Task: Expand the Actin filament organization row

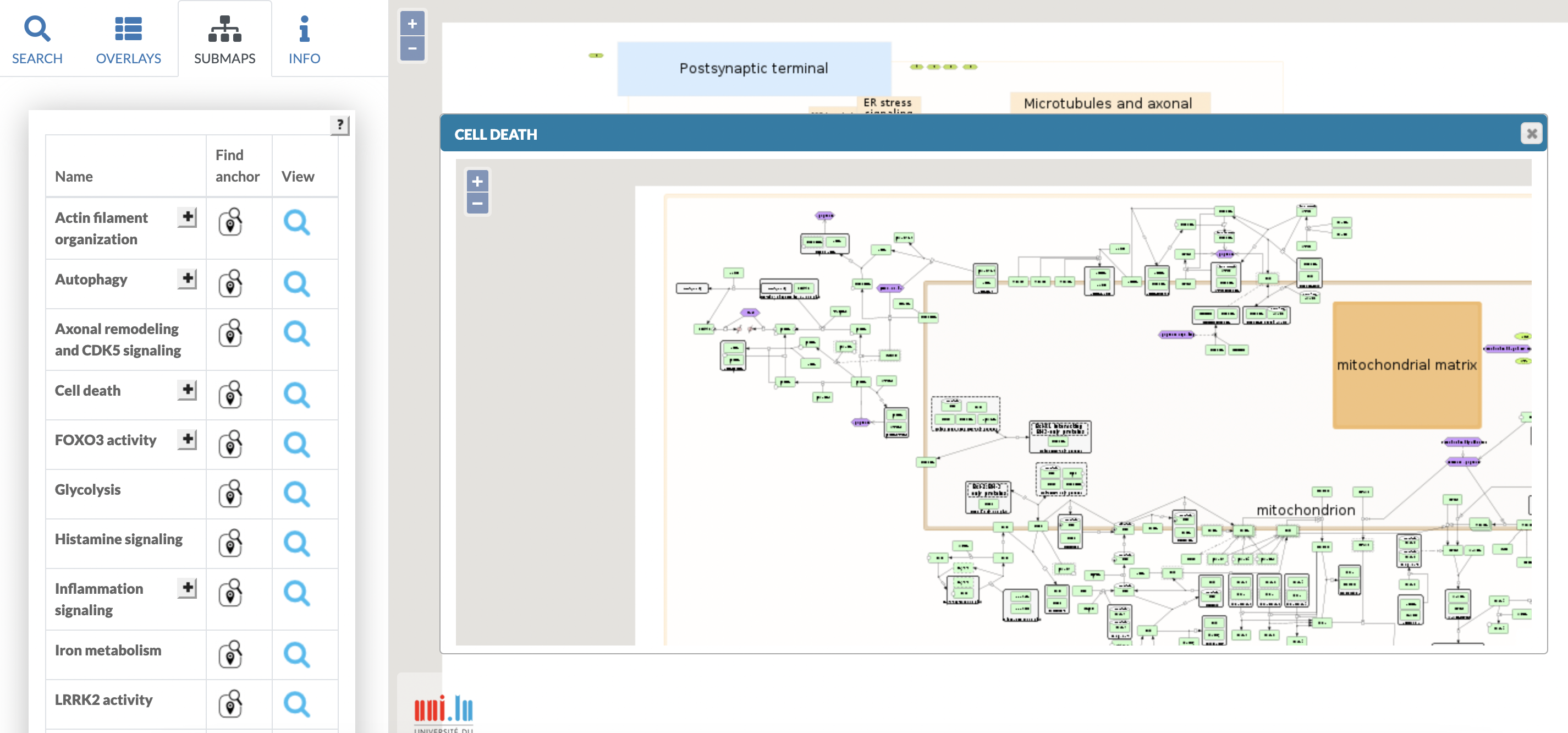Action: tap(188, 217)
